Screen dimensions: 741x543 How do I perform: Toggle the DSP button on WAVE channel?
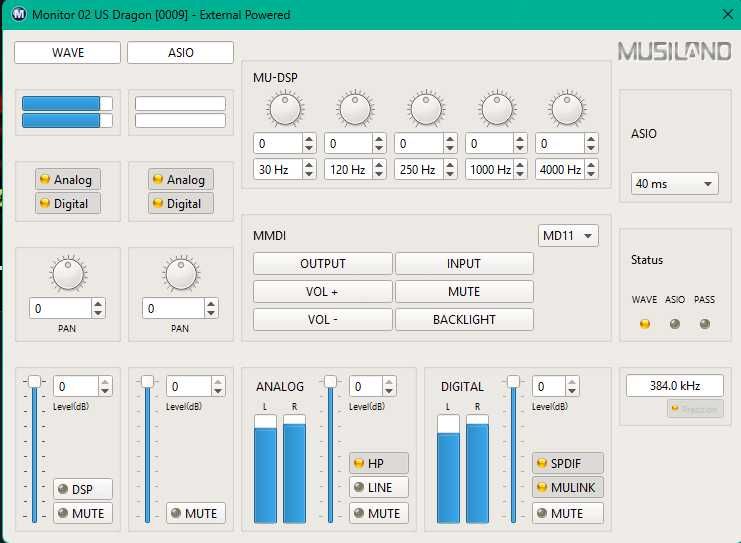(x=82, y=489)
